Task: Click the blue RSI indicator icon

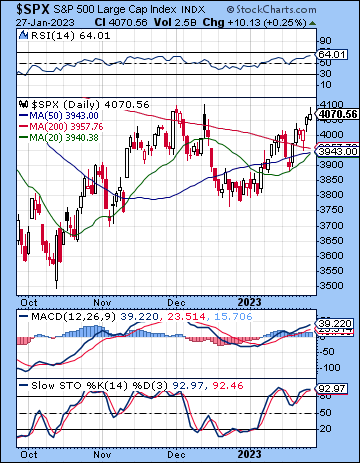Action: pyautogui.click(x=24, y=35)
